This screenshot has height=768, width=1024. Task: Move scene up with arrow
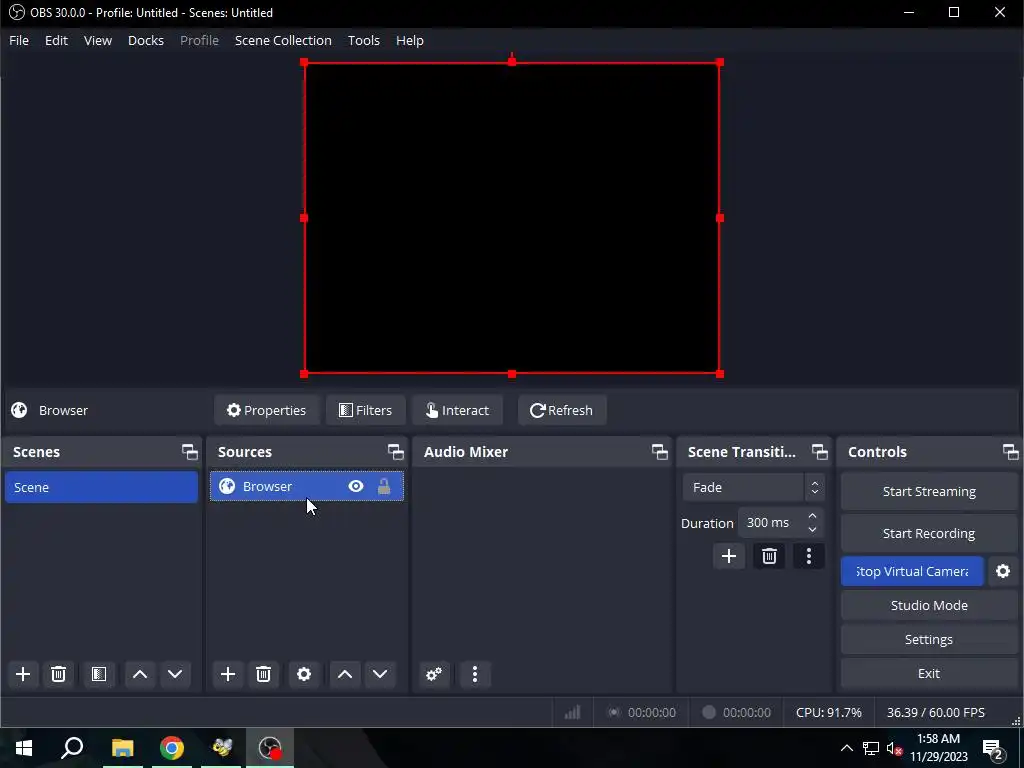coord(140,674)
